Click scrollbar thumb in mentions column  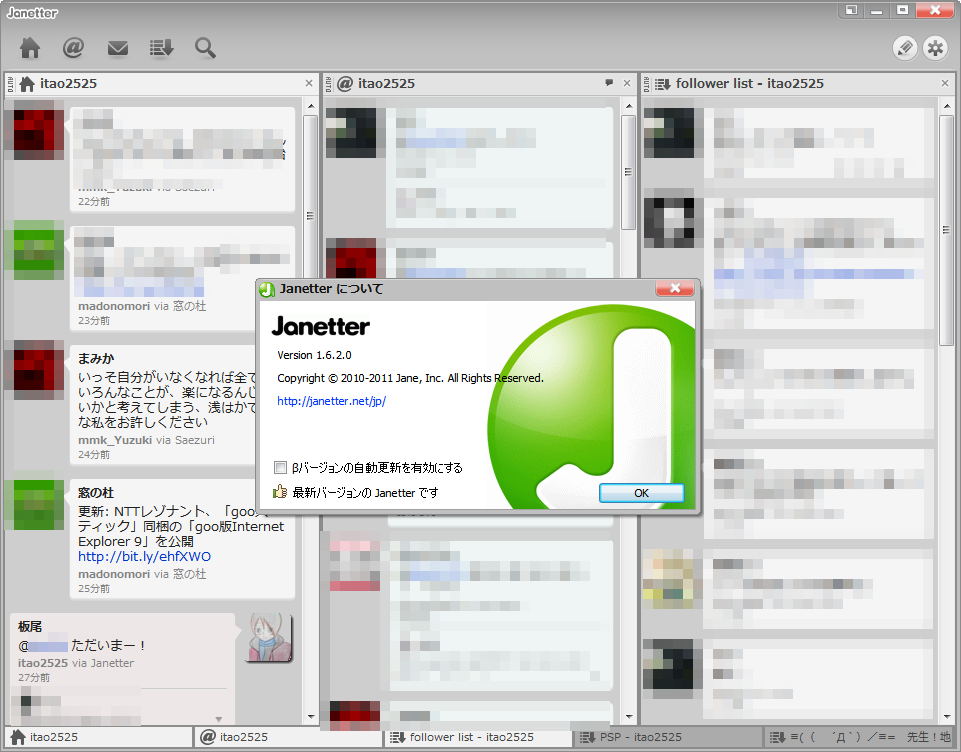[x=628, y=172]
